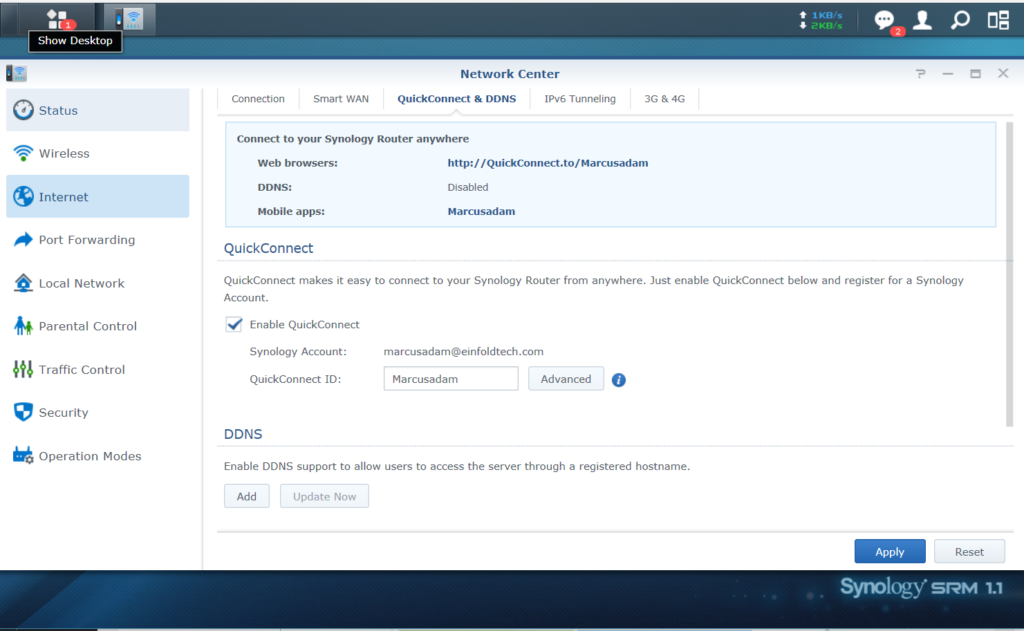Click the Add DDNS button
The width and height of the screenshot is (1024, 631).
click(246, 496)
